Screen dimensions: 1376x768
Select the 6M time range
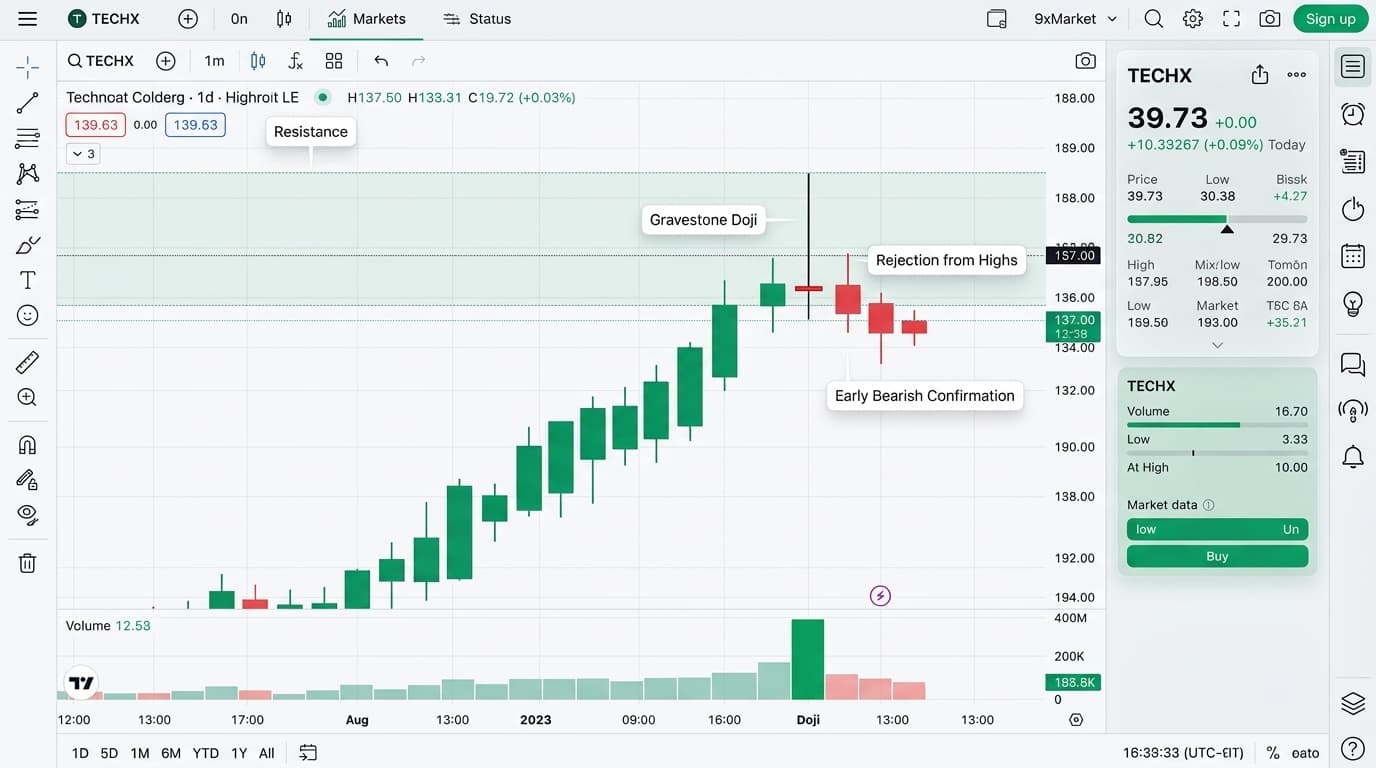click(171, 753)
